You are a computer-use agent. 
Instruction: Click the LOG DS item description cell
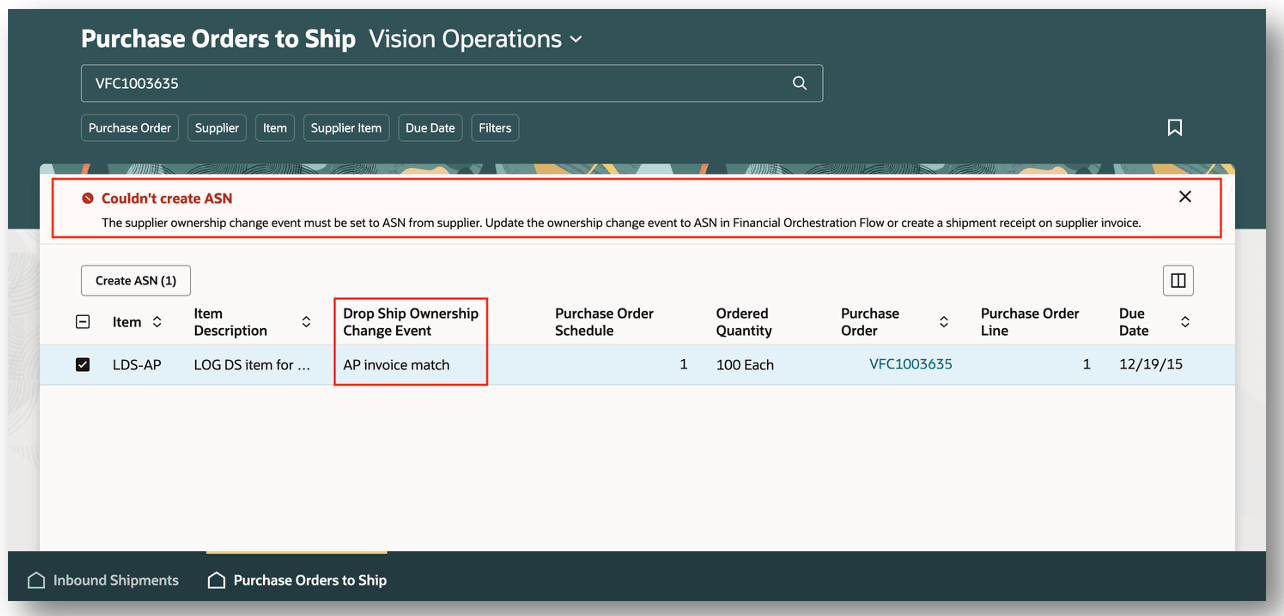252,365
